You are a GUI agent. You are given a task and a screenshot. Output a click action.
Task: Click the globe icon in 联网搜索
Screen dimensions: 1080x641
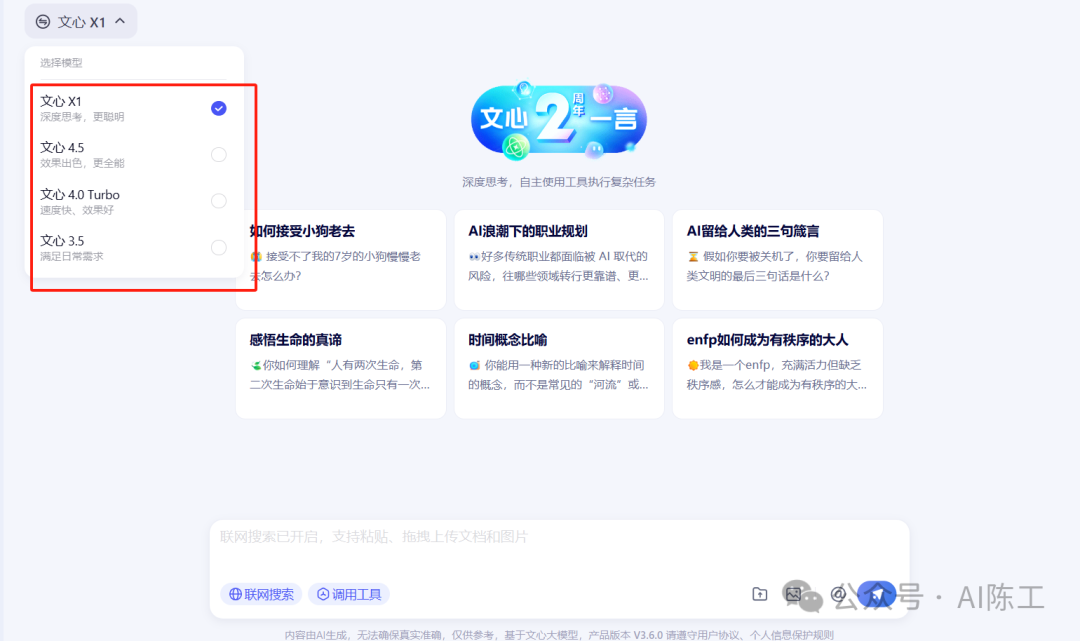point(235,594)
